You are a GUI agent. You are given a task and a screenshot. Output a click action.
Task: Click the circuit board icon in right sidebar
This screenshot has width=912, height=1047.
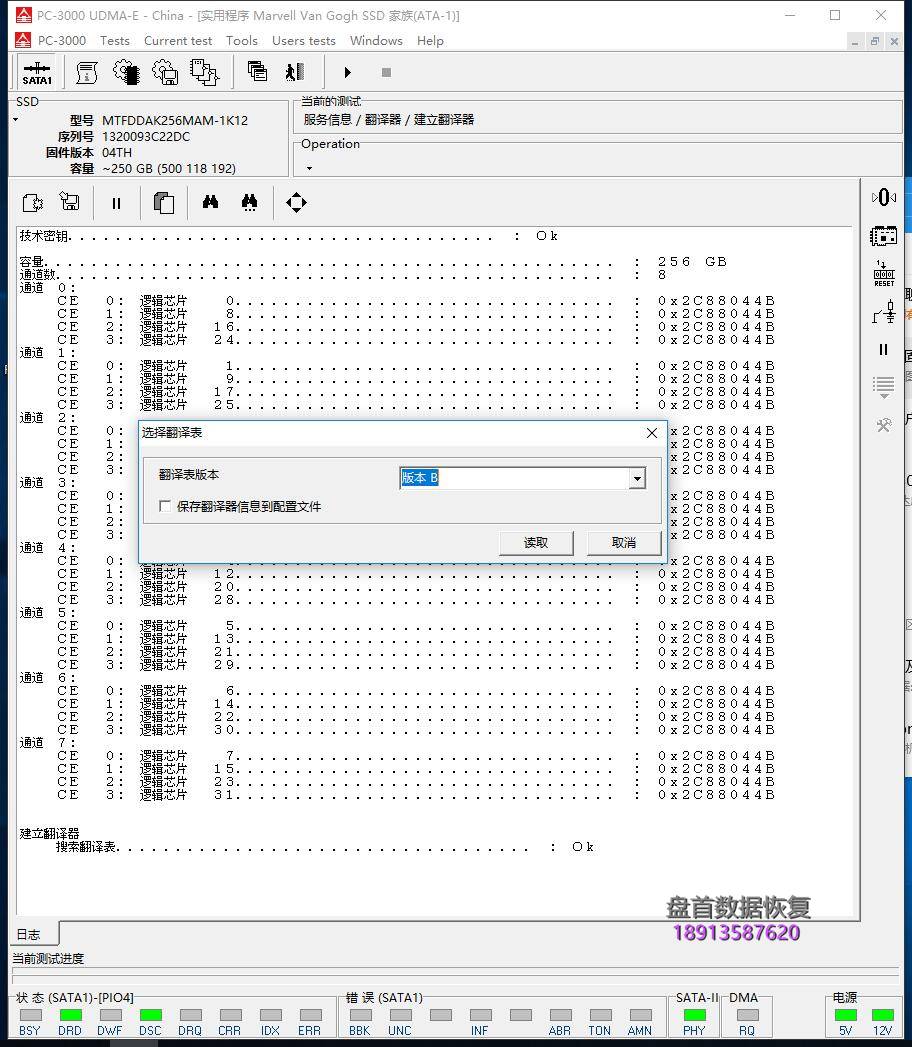coord(884,236)
